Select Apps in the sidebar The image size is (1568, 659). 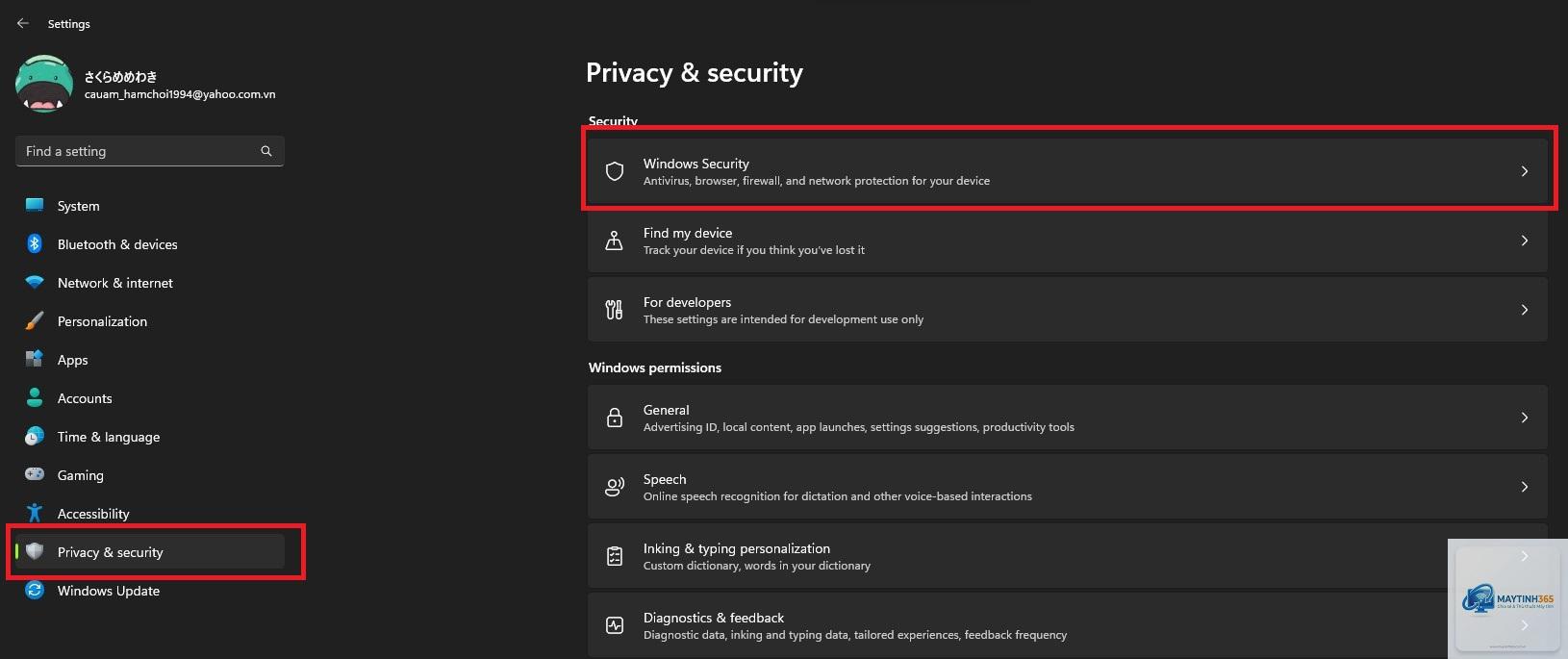150,359
